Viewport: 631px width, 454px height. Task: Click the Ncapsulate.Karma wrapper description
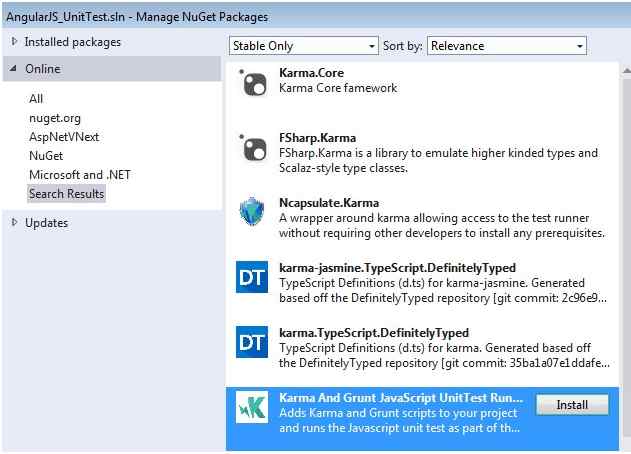tap(442, 225)
